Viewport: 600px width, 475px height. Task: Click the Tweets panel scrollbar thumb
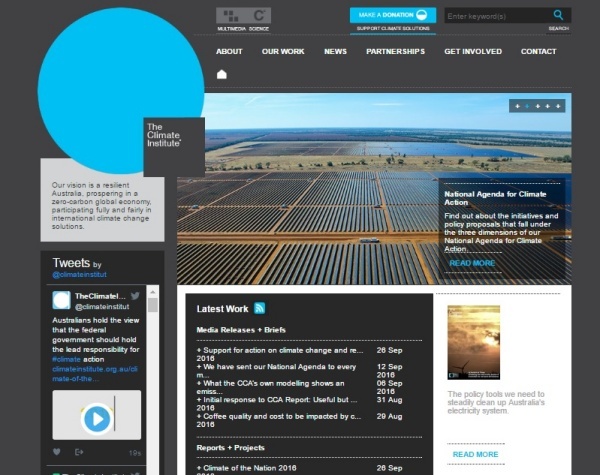pos(153,305)
